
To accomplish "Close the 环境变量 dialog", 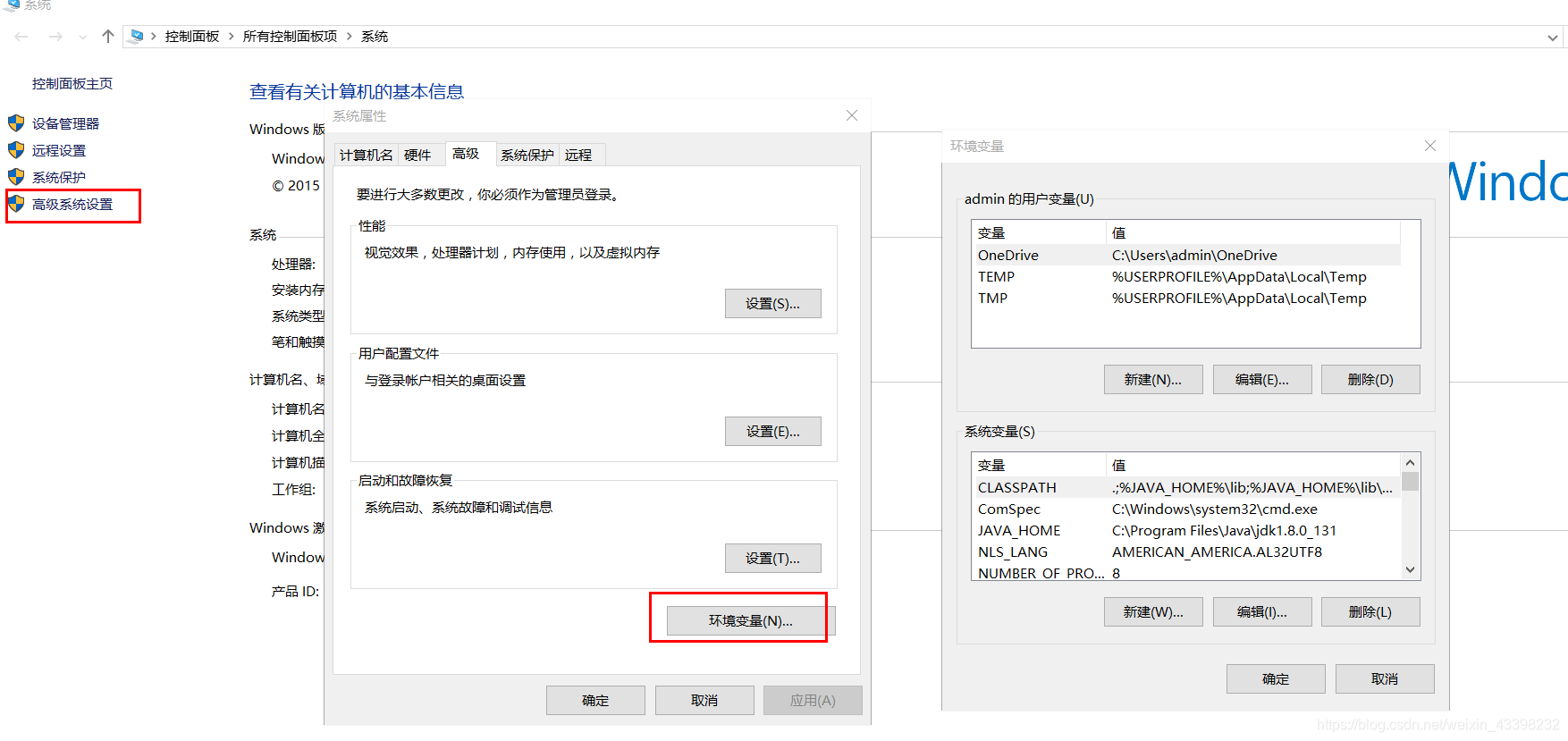I will [1430, 146].
